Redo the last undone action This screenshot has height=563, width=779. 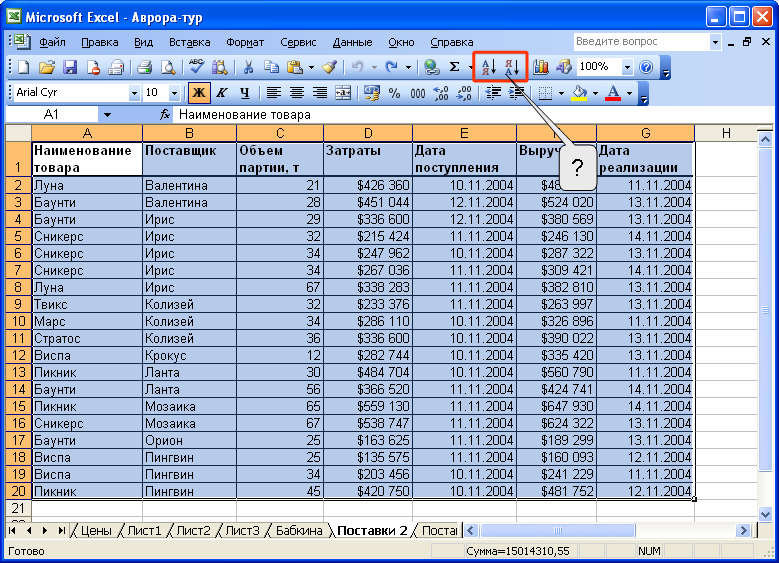(x=392, y=67)
